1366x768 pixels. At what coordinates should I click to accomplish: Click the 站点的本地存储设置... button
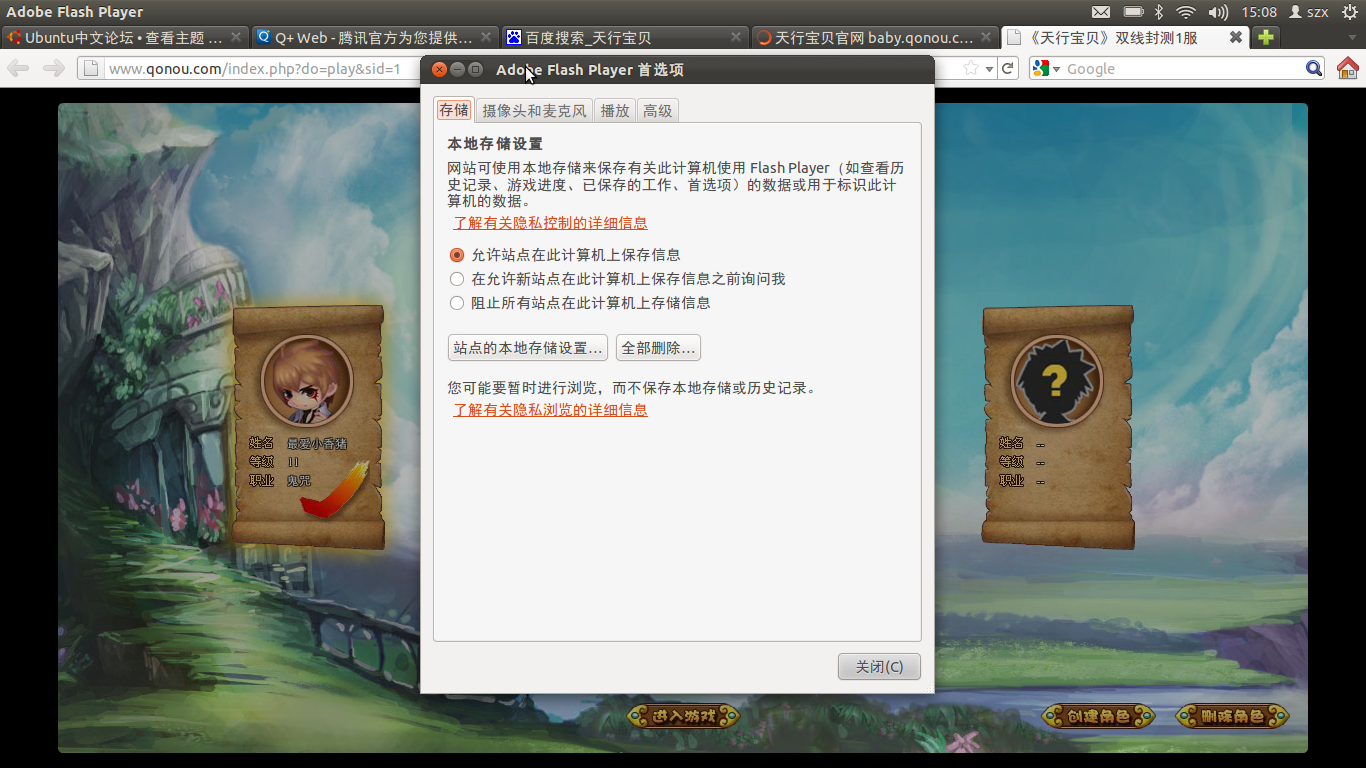[x=527, y=348]
